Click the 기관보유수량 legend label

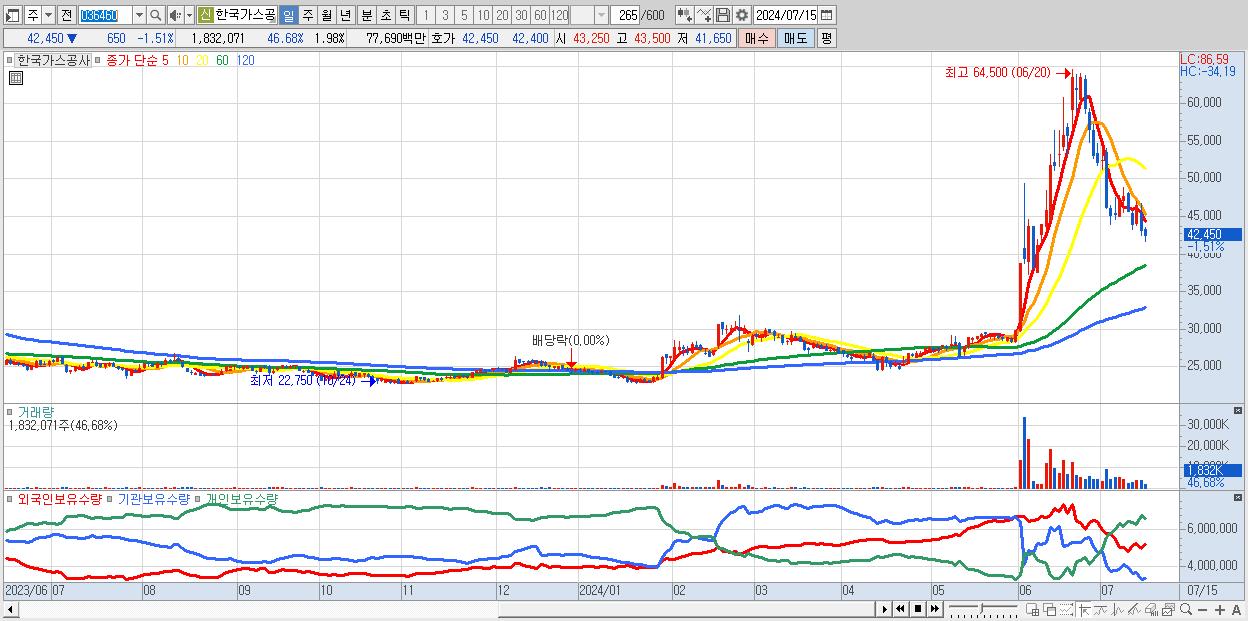pyautogui.click(x=154, y=498)
